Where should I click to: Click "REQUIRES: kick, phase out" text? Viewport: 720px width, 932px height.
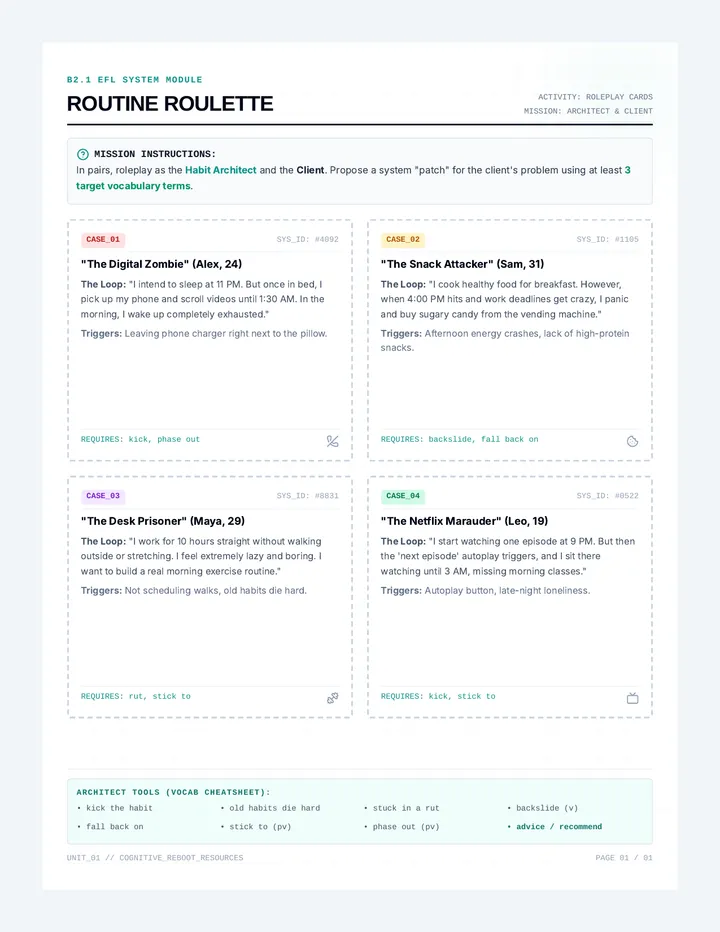[x=140, y=439]
